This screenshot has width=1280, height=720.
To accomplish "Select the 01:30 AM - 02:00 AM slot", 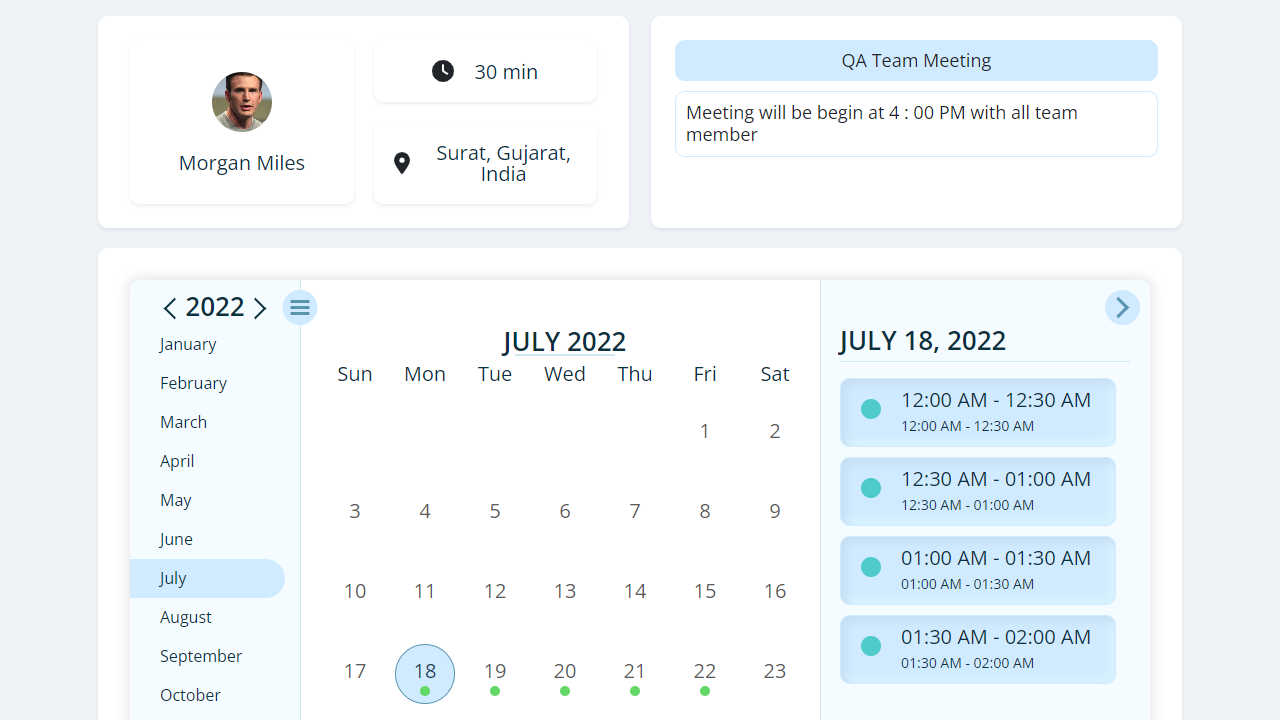I will (977, 649).
